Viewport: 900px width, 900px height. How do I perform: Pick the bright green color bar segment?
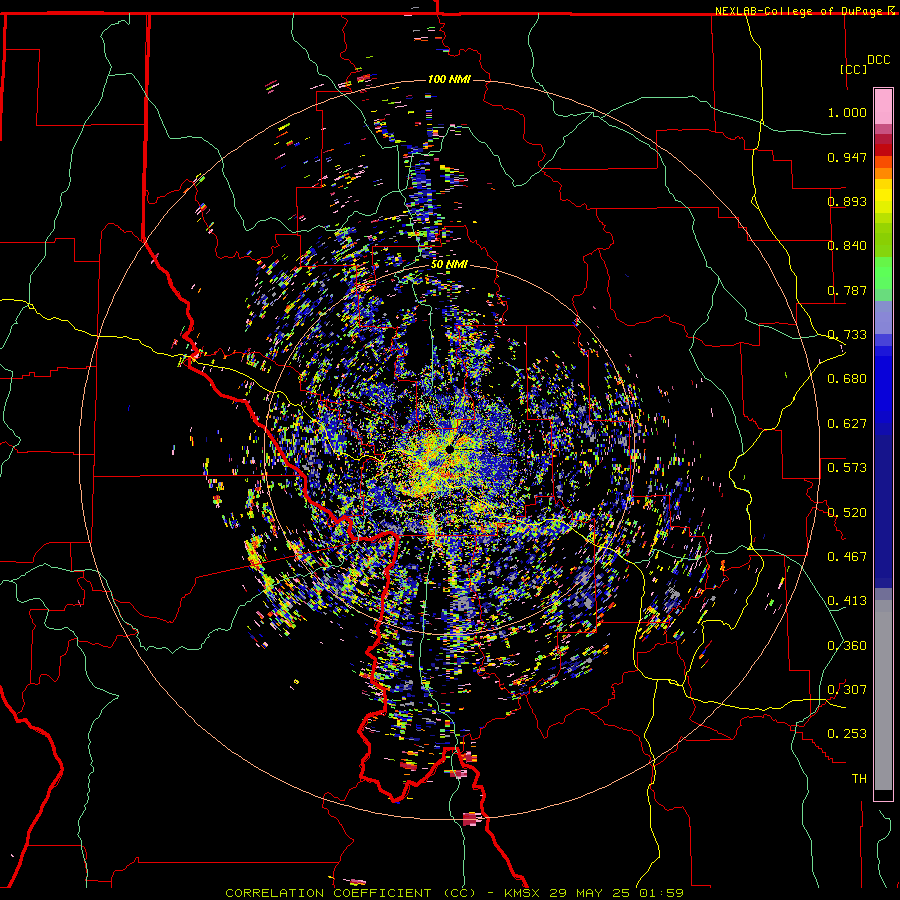tap(883, 273)
